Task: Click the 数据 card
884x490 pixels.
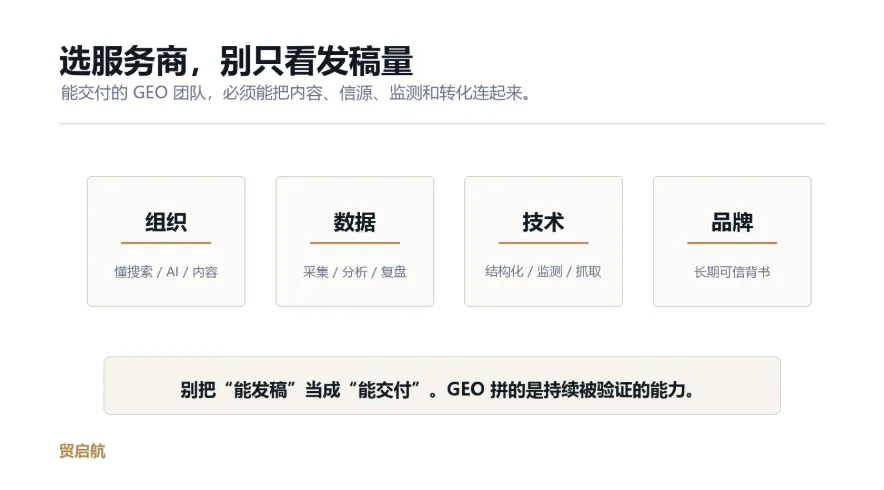Action: (355, 241)
